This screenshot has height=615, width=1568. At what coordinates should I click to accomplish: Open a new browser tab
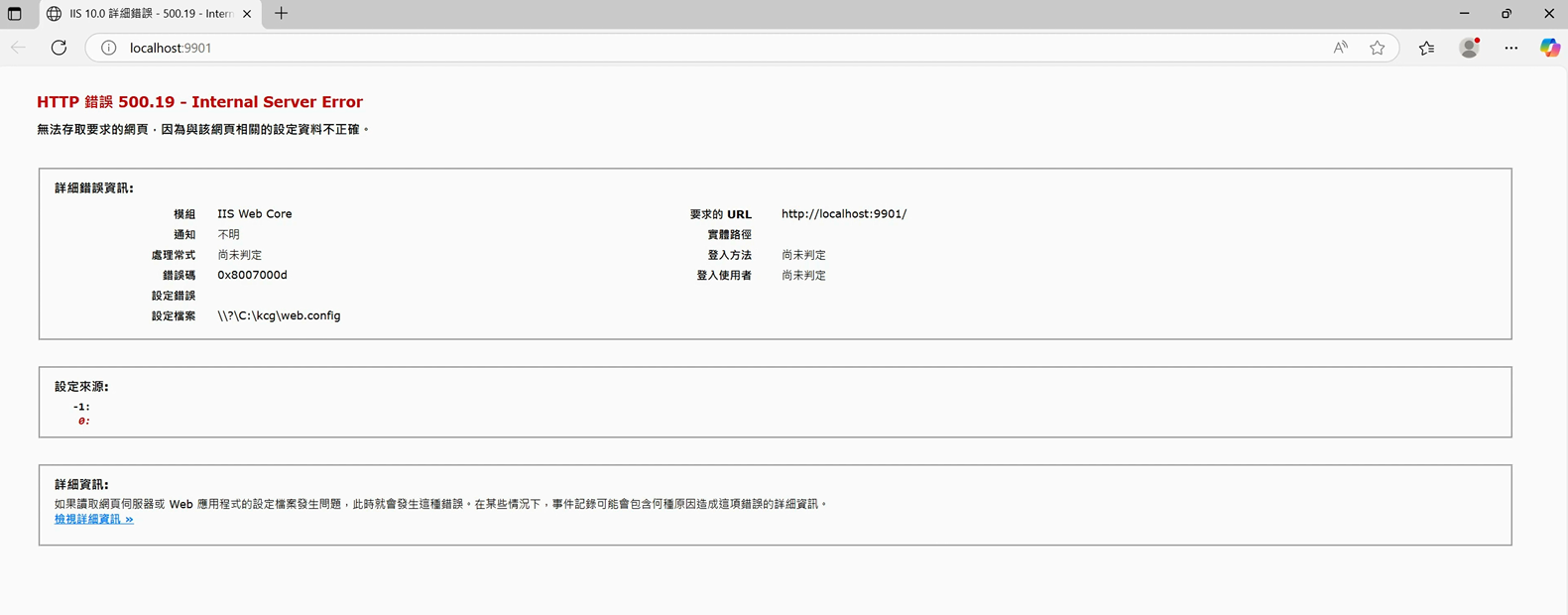281,14
